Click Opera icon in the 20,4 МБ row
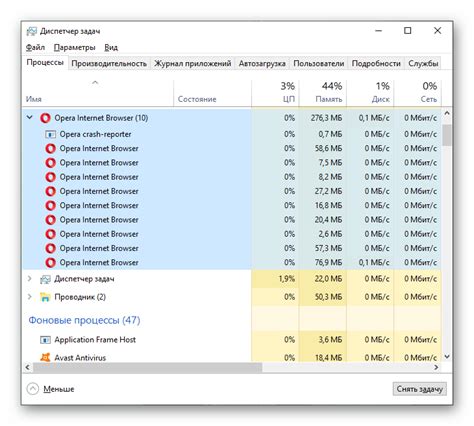The width and height of the screenshot is (474, 426). point(50,220)
